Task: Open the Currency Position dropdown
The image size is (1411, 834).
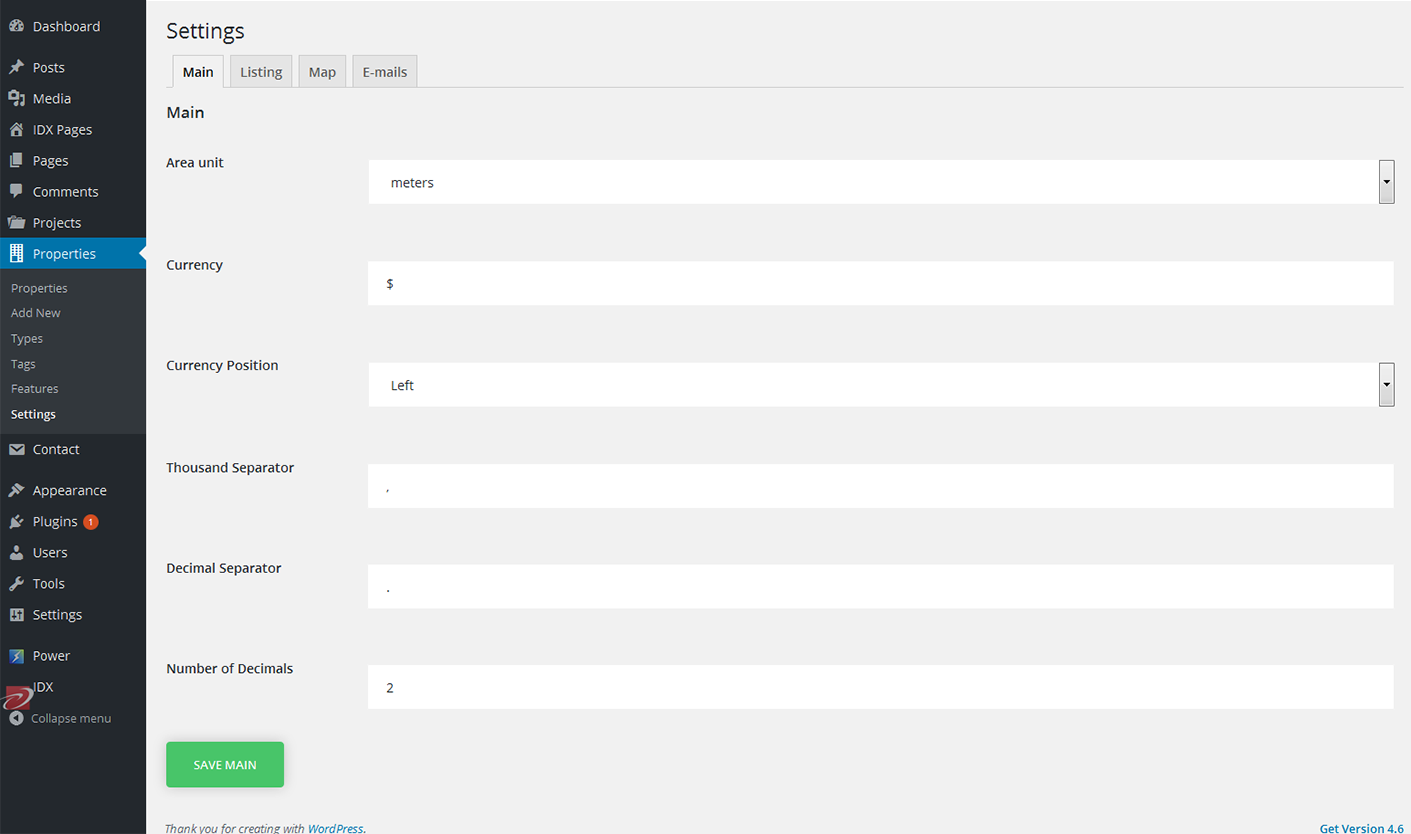Action: (1386, 384)
